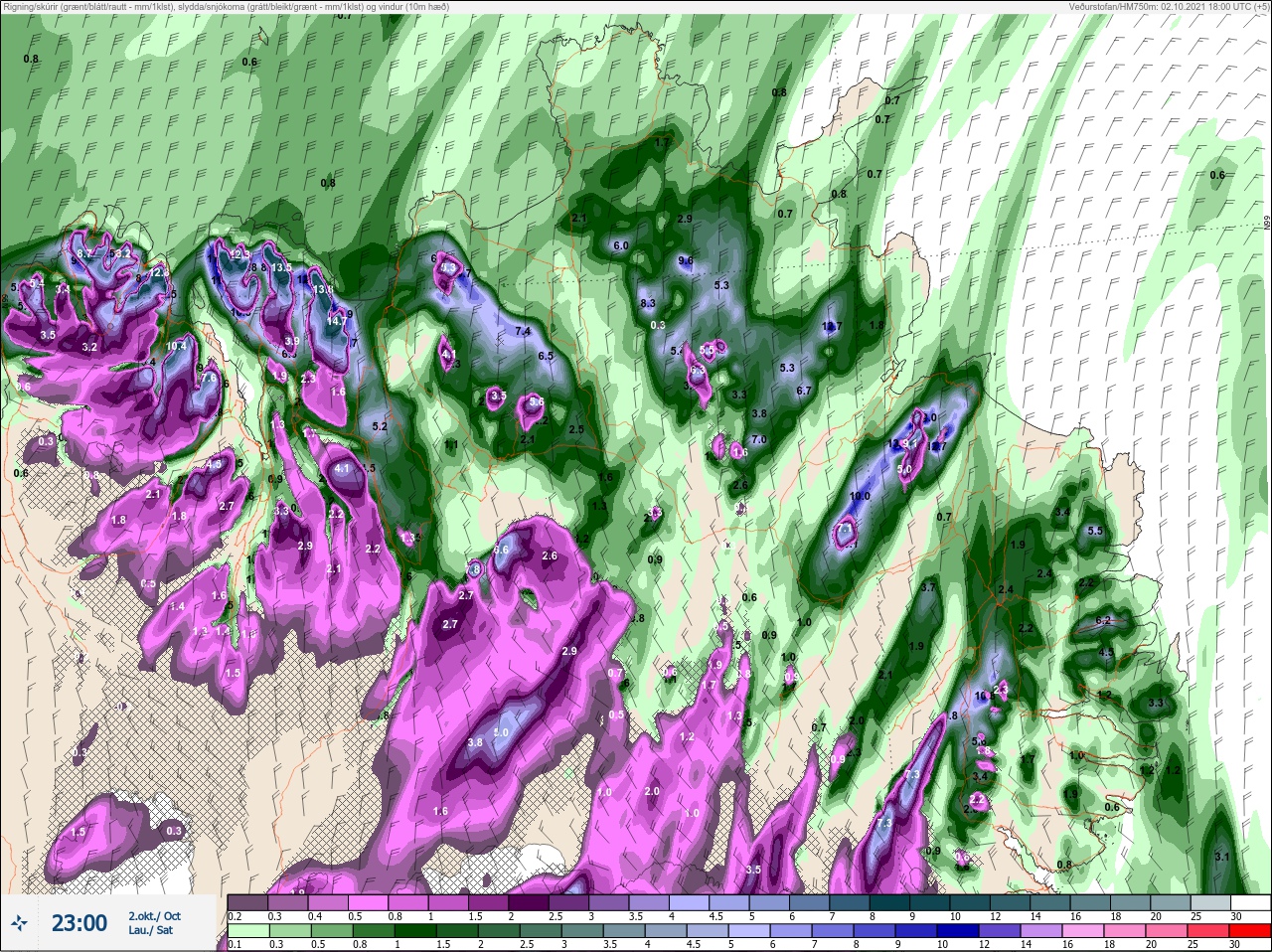
Task: Click the 23:00 forecast time display
Action: 79,923
